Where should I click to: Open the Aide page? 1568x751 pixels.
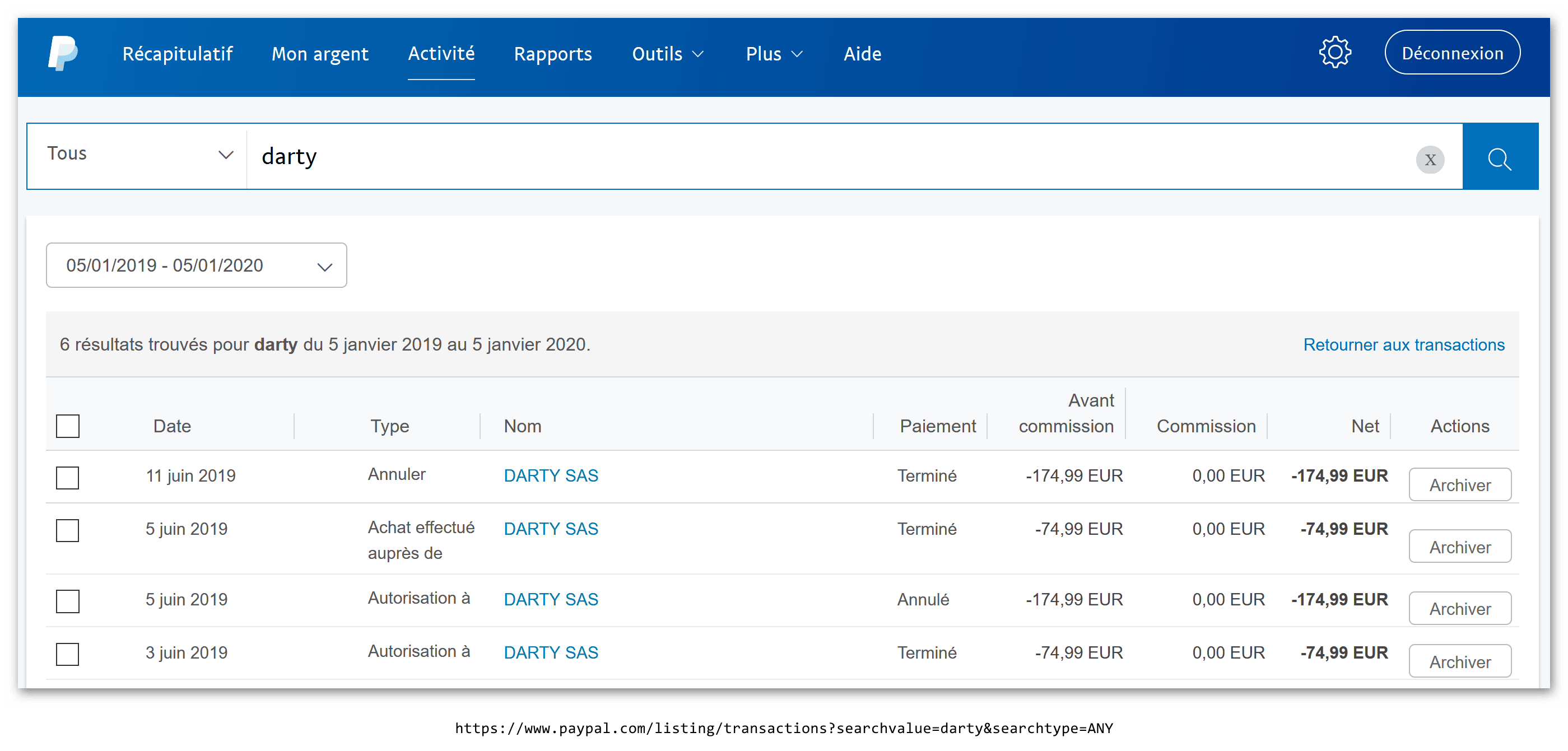tap(862, 54)
